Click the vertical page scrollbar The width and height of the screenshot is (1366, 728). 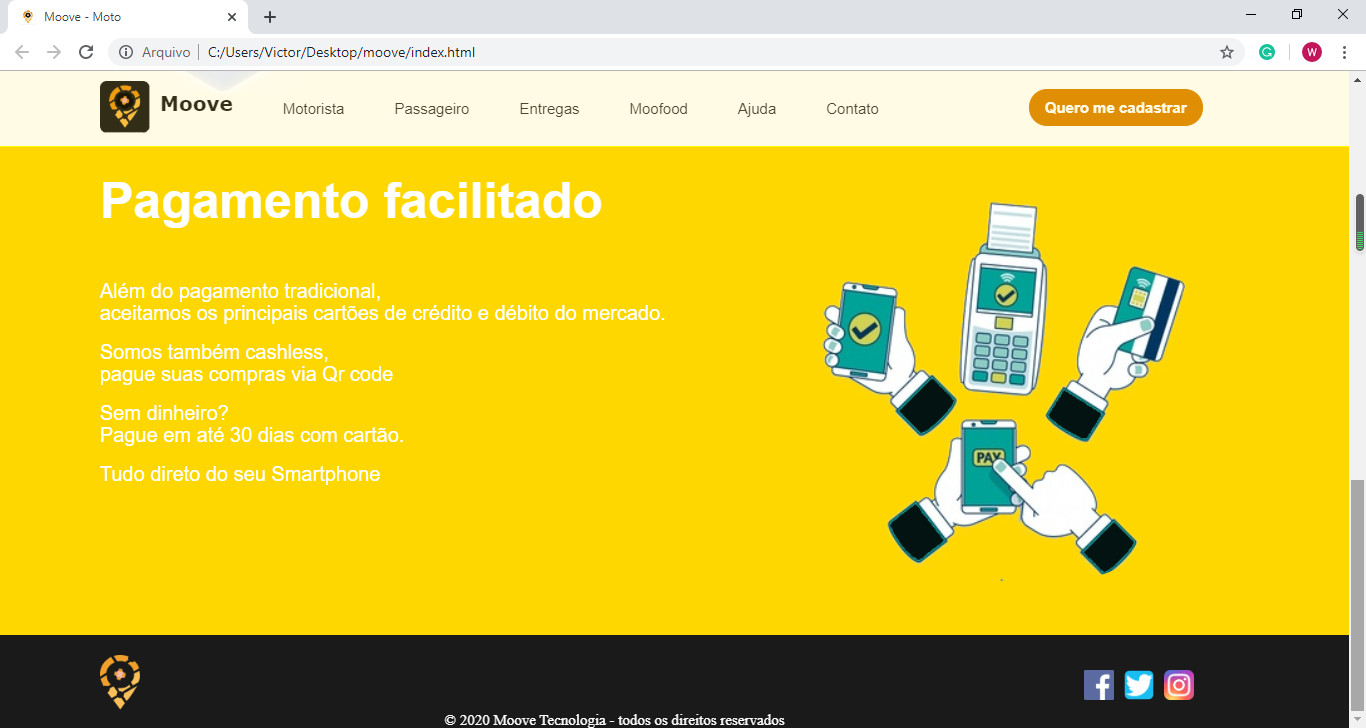point(1358,220)
